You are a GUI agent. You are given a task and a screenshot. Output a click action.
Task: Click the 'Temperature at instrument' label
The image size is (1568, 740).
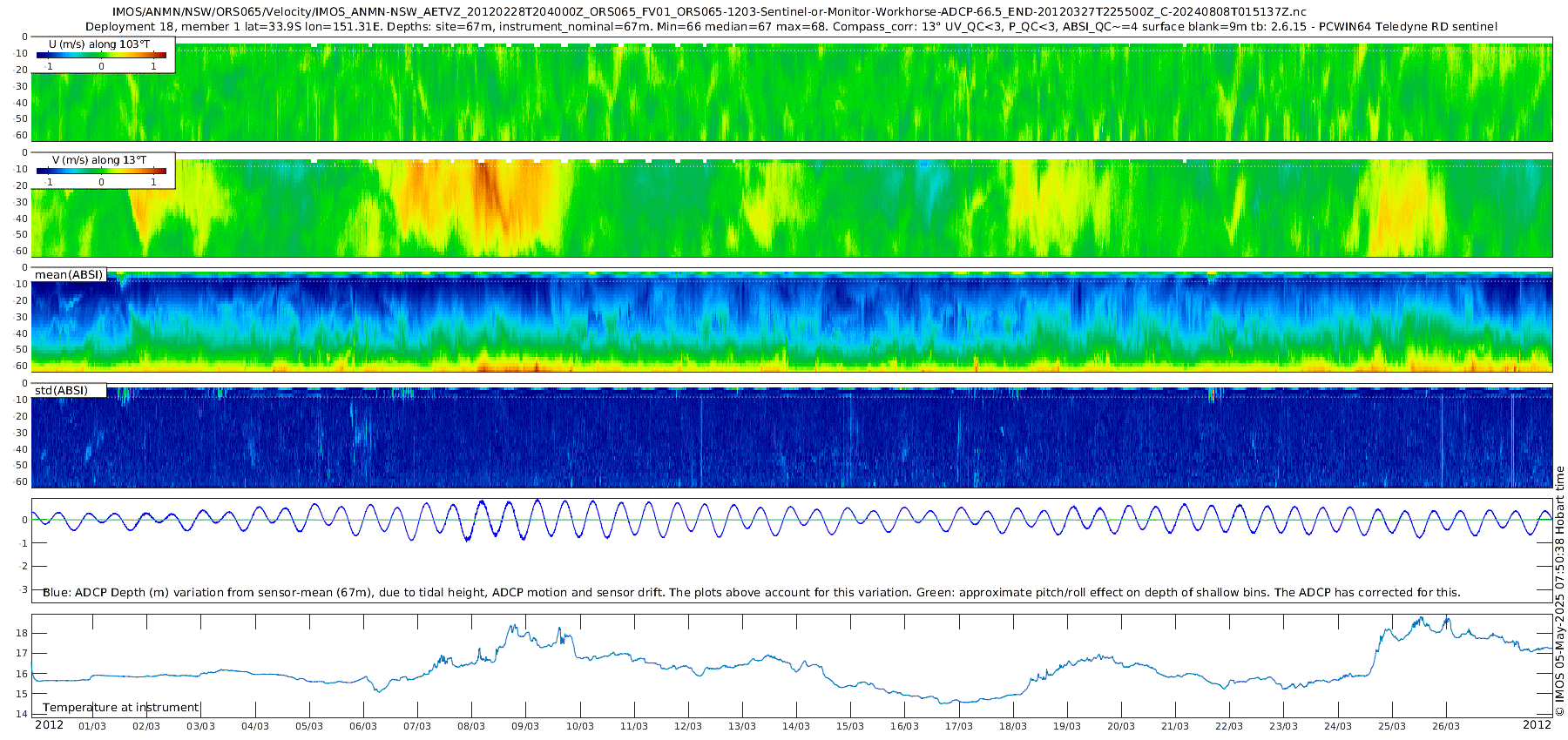pyautogui.click(x=121, y=708)
